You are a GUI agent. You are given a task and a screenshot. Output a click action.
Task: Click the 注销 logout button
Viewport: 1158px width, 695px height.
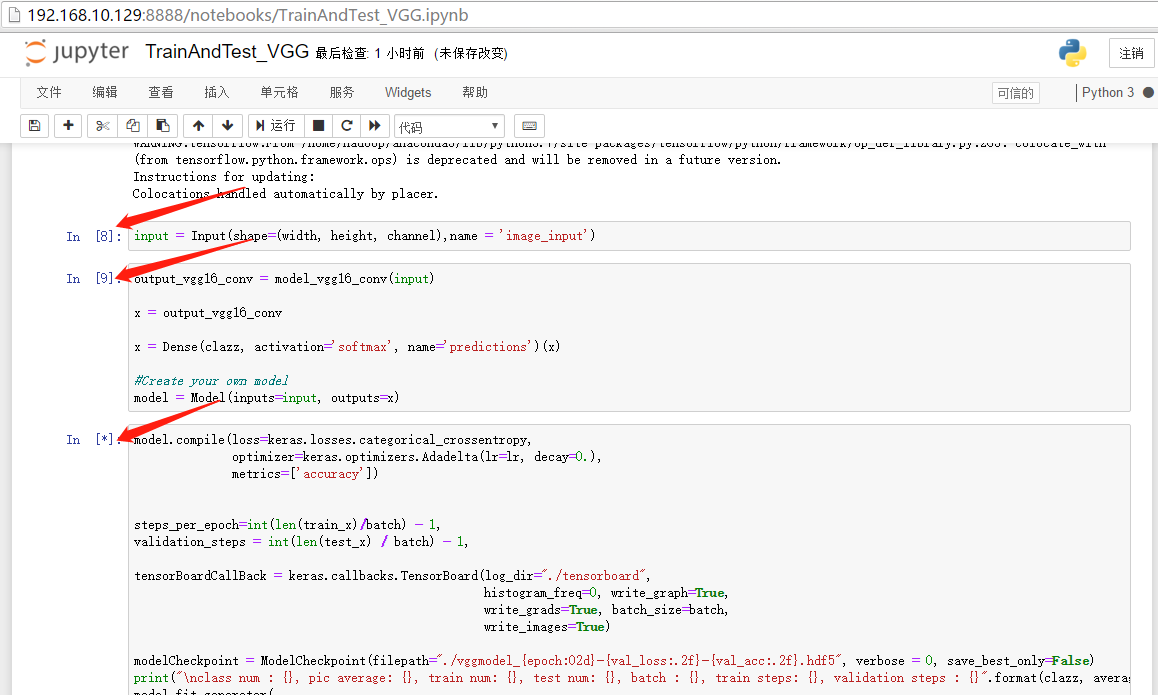1131,53
